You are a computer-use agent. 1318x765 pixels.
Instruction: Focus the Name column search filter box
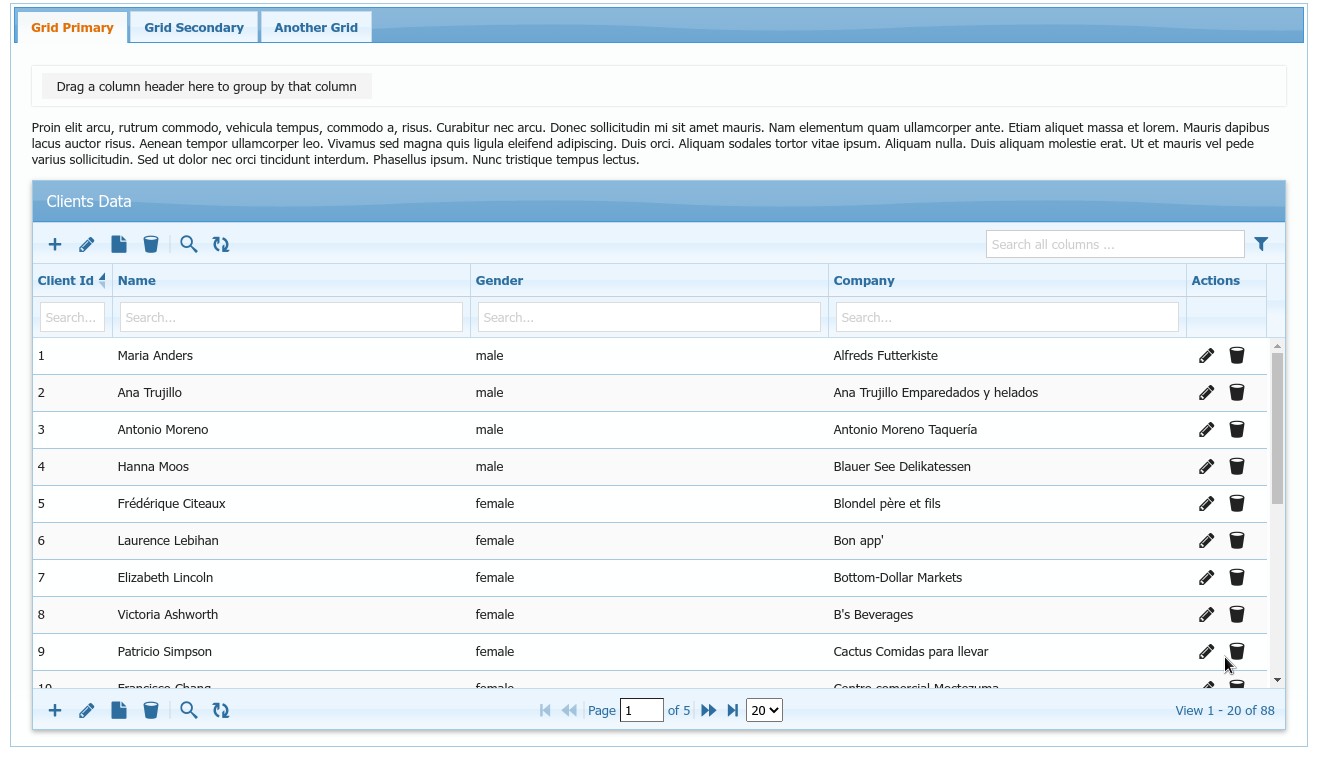click(291, 318)
